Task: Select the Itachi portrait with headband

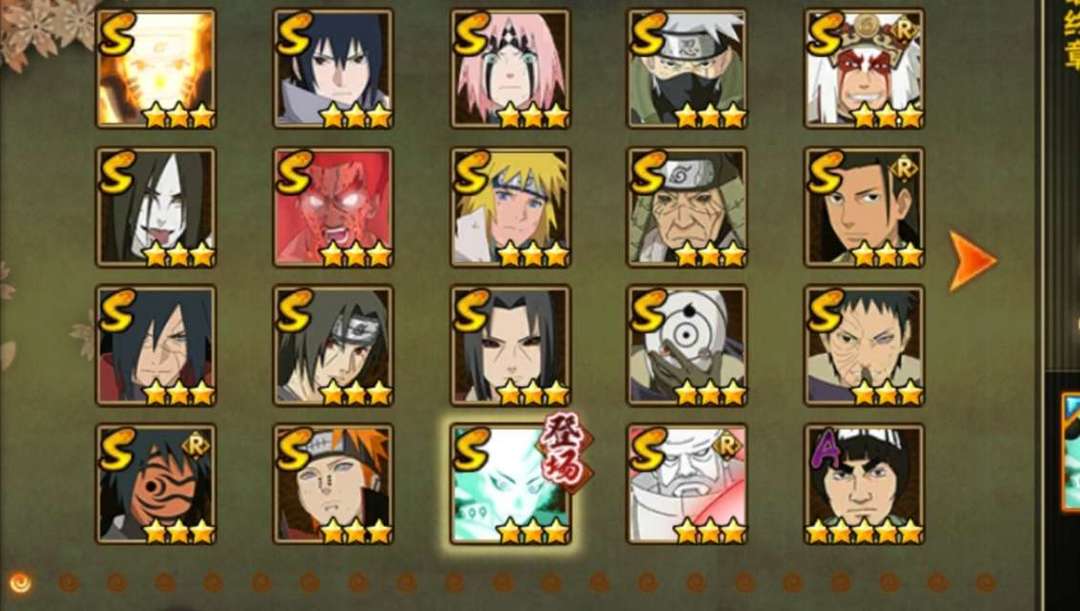Action: pos(333,345)
